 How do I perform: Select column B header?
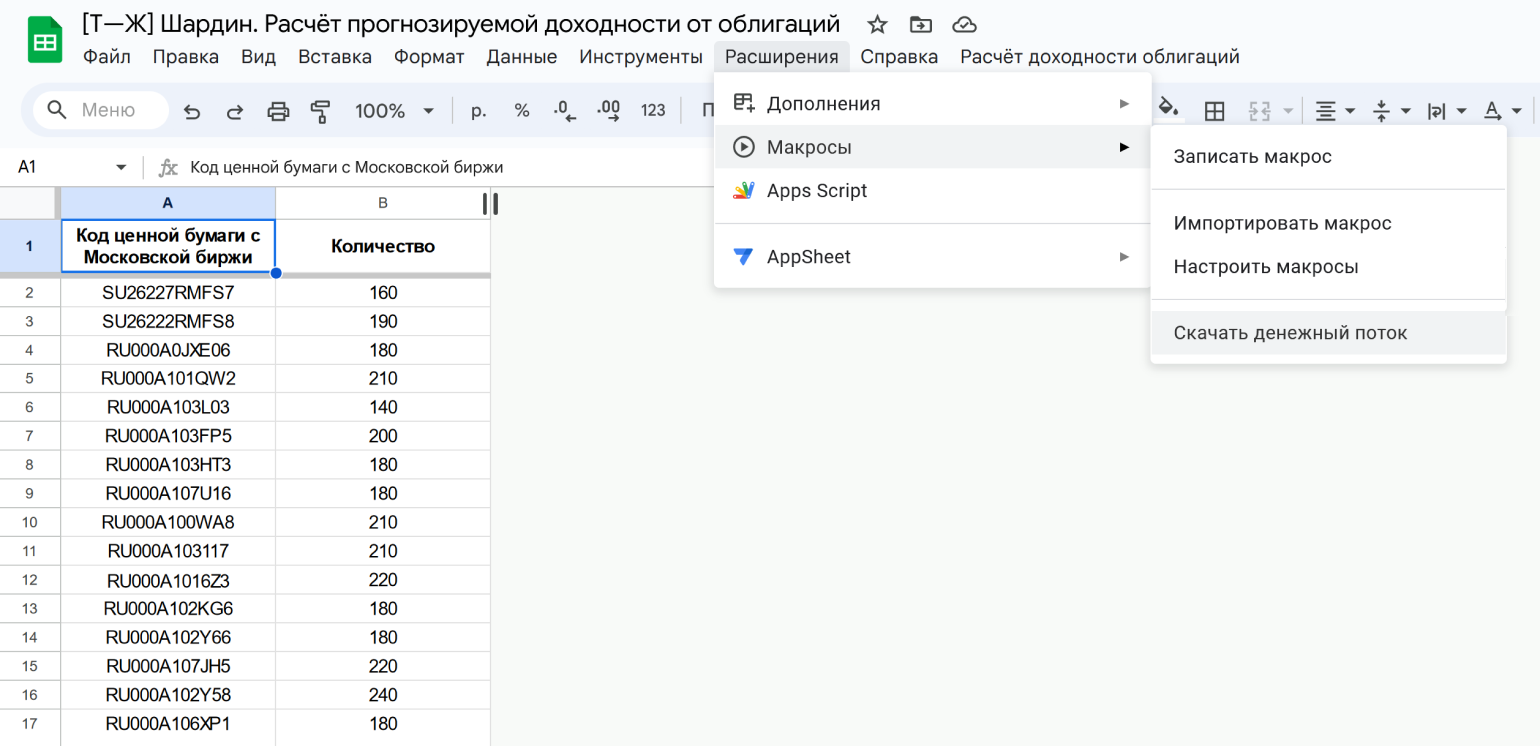click(383, 203)
